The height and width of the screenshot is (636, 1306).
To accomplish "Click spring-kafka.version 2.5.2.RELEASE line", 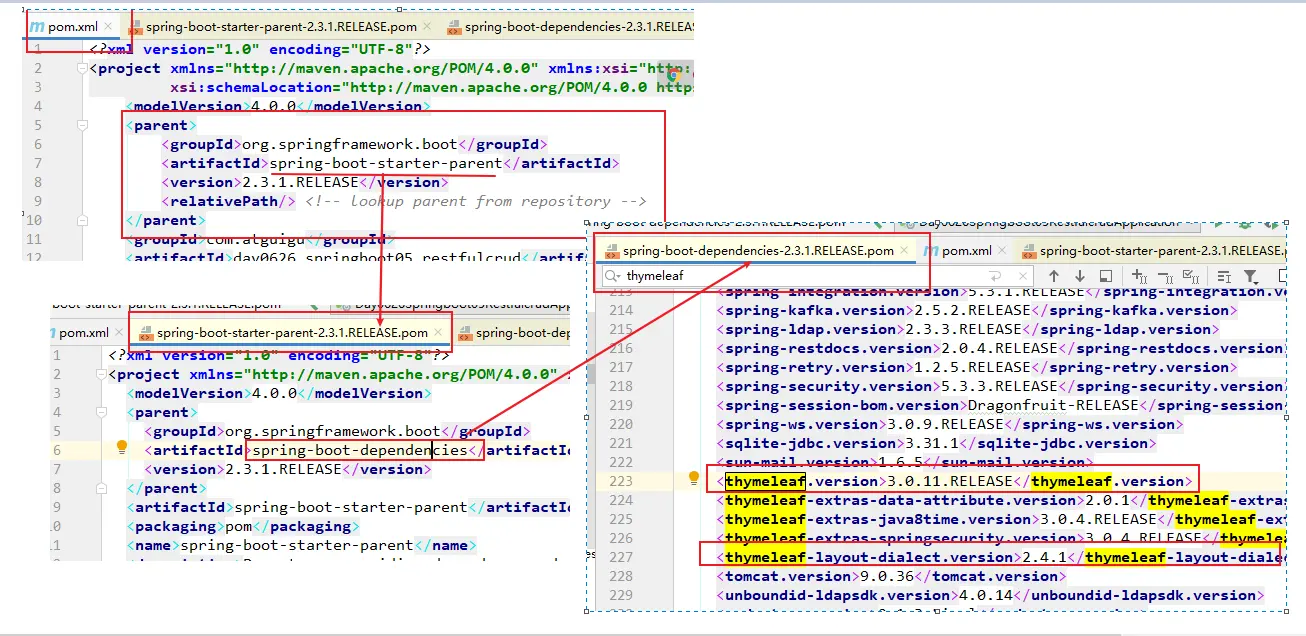I will tap(976, 310).
